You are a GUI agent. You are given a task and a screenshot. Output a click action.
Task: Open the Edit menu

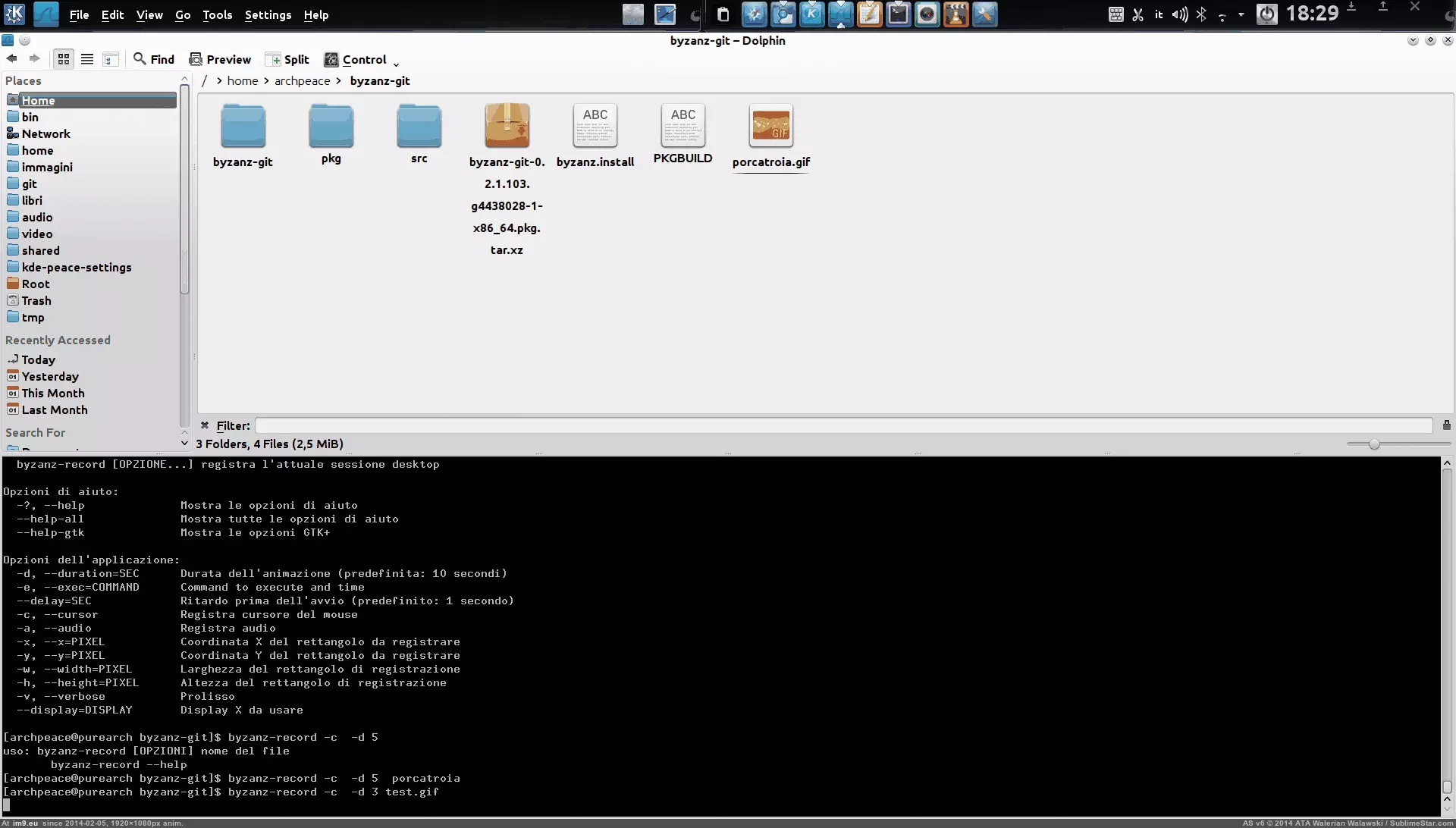point(112,14)
